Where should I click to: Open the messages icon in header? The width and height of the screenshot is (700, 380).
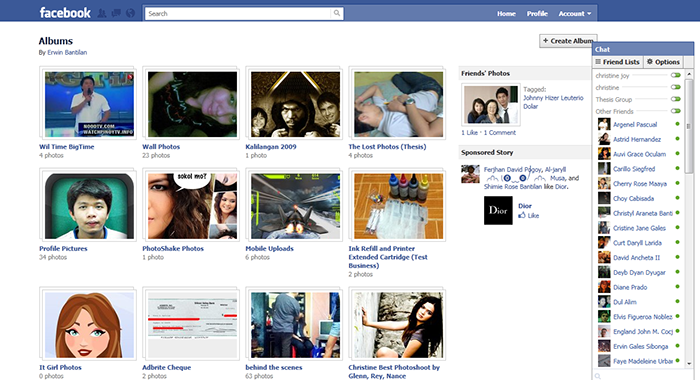(116, 13)
